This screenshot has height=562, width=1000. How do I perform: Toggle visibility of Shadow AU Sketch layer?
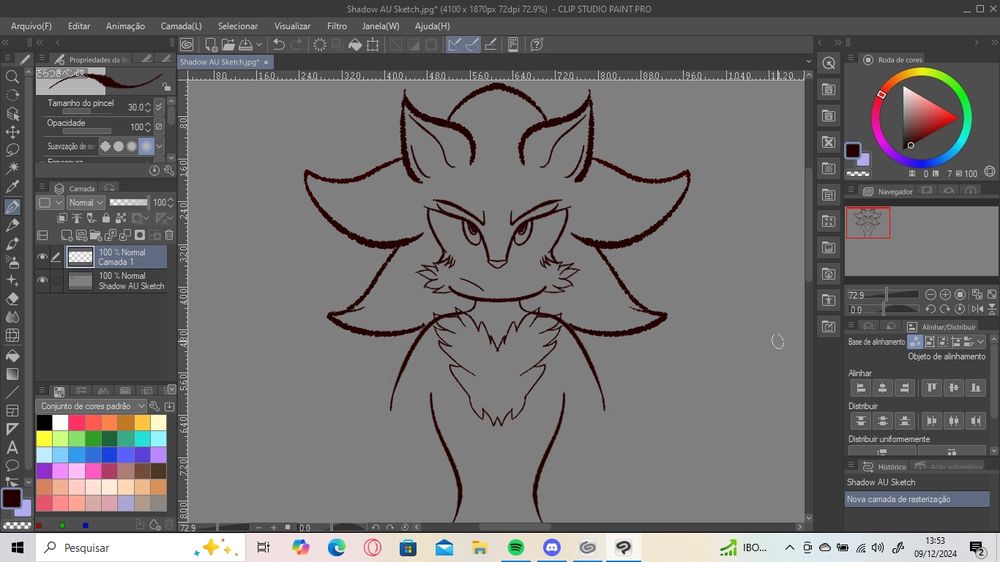(42, 281)
